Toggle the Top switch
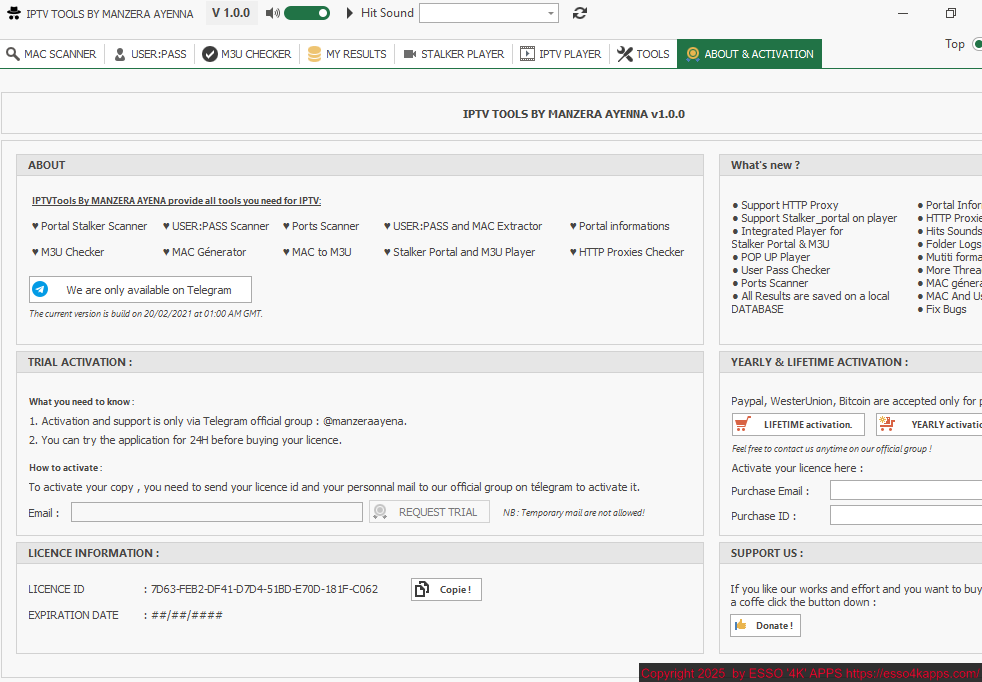Viewport: 982px width, 682px height. 976,44
